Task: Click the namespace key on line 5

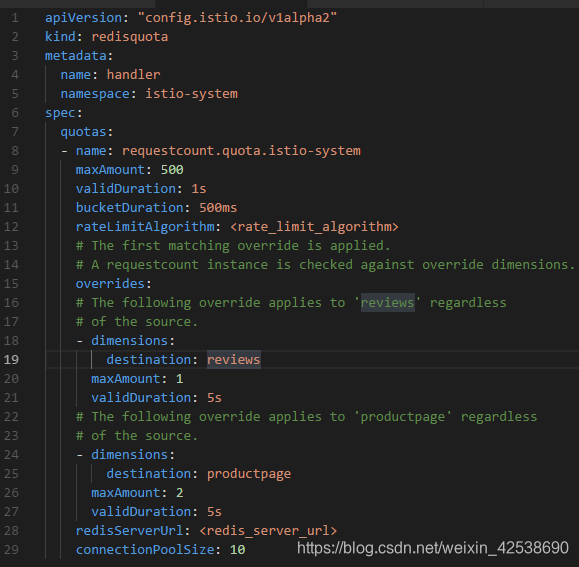Action: [x=95, y=94]
